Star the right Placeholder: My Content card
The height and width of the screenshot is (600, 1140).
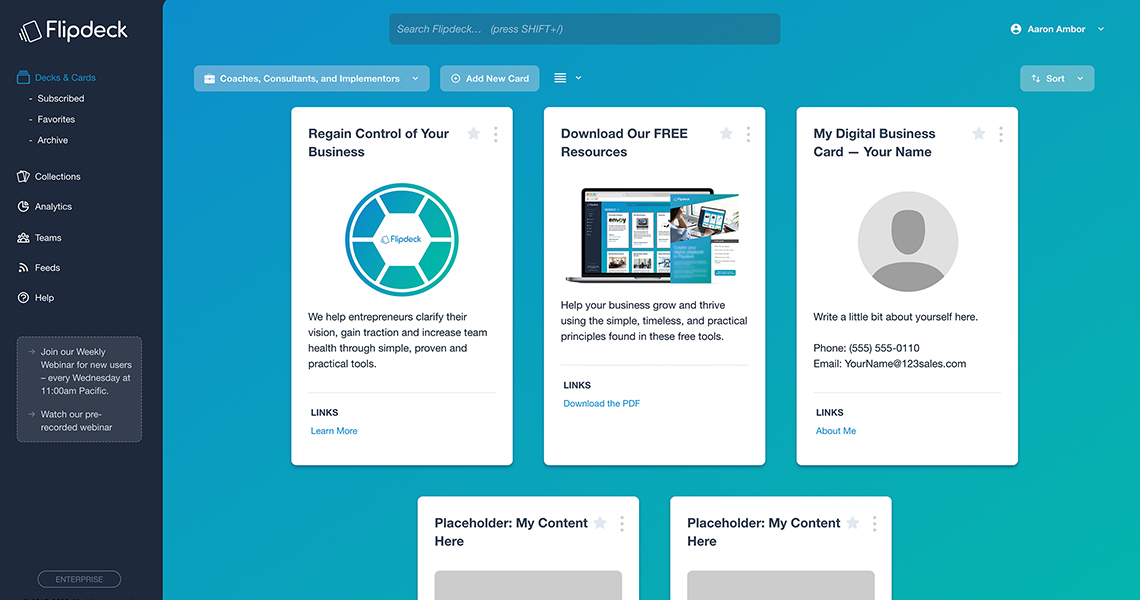pyautogui.click(x=853, y=523)
